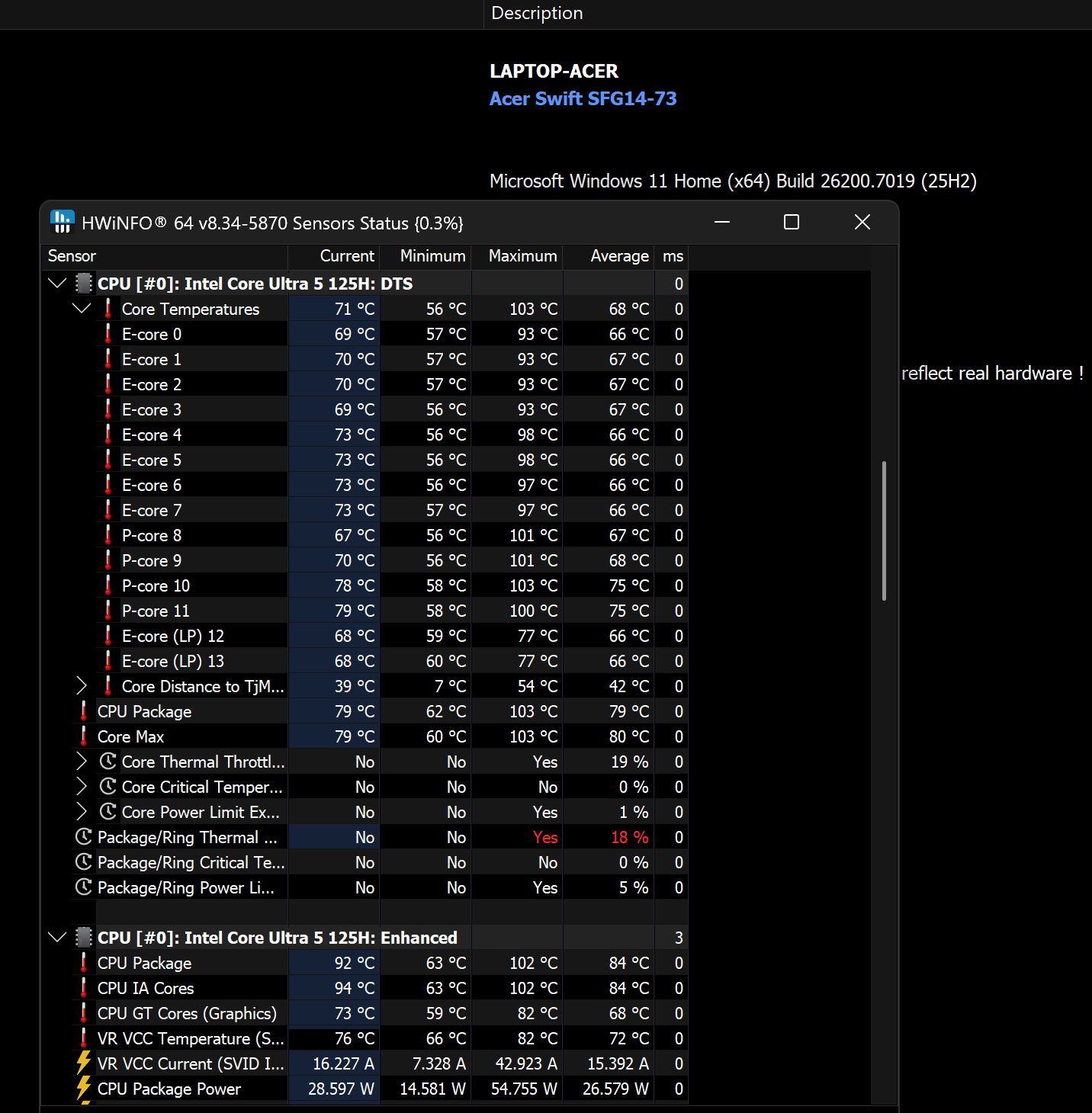Collapse the Core Temperatures subtree
The image size is (1092, 1113).
pyautogui.click(x=82, y=309)
